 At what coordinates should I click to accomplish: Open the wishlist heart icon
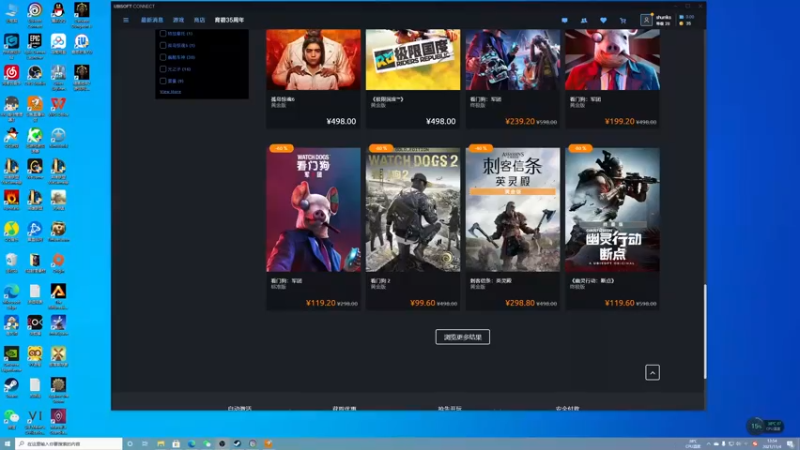pos(603,20)
